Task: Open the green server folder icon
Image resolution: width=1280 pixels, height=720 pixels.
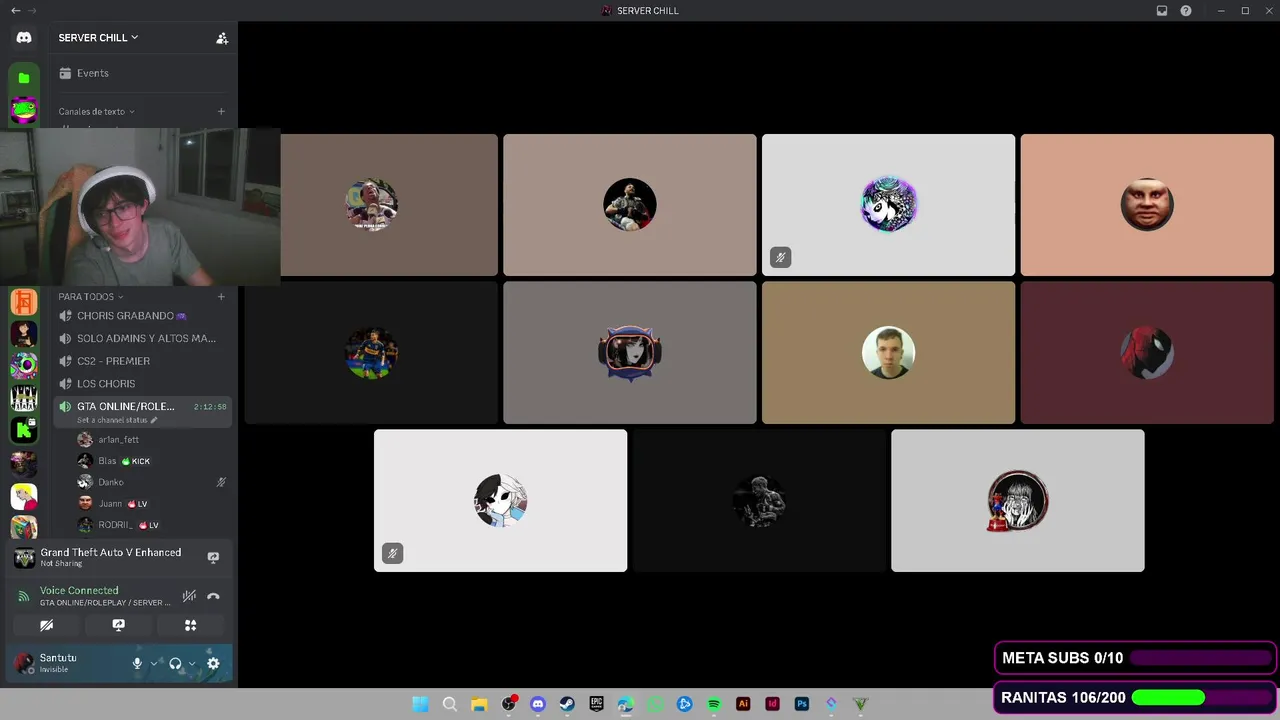Action: pyautogui.click(x=24, y=78)
